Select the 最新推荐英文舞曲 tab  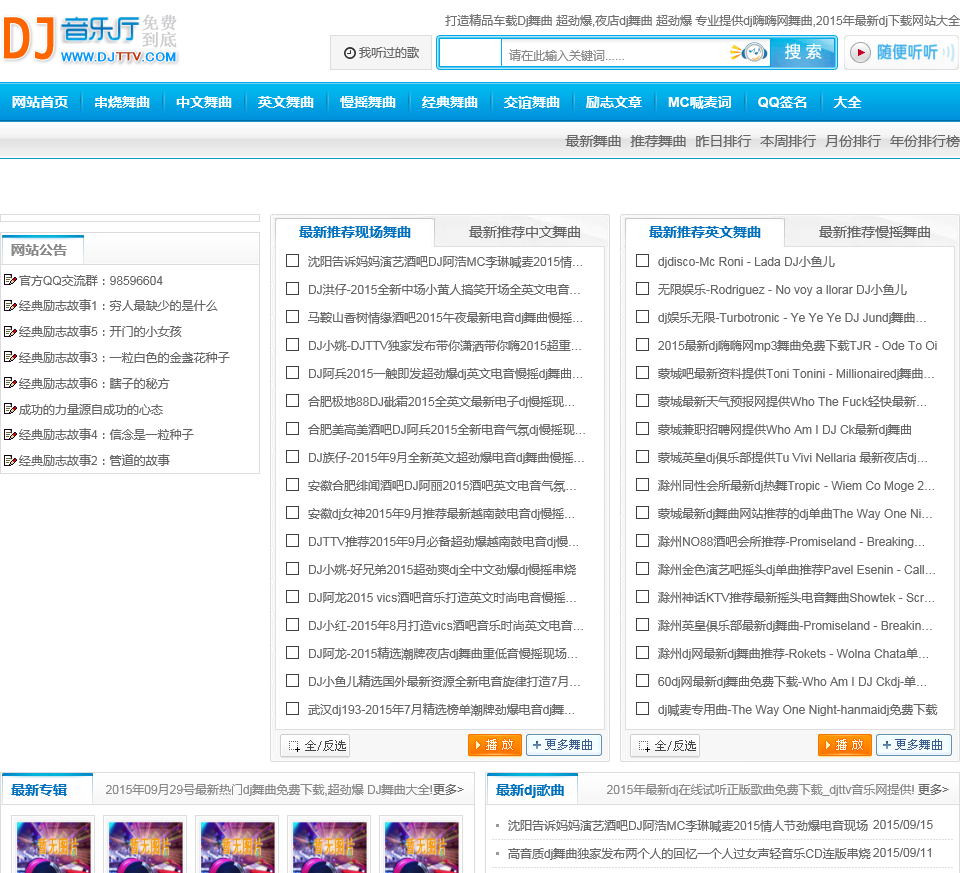coord(705,232)
